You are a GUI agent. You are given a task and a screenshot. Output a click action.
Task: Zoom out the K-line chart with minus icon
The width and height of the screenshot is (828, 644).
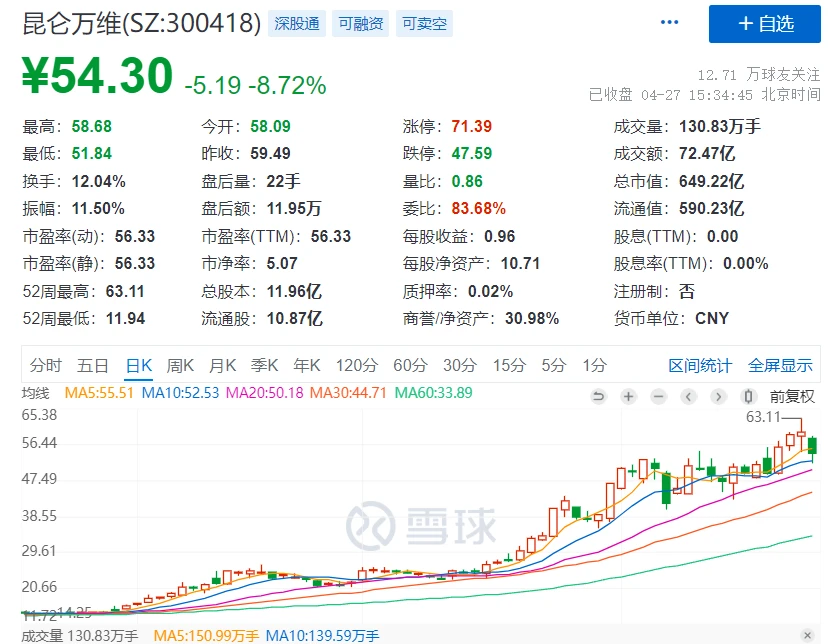coord(658,396)
